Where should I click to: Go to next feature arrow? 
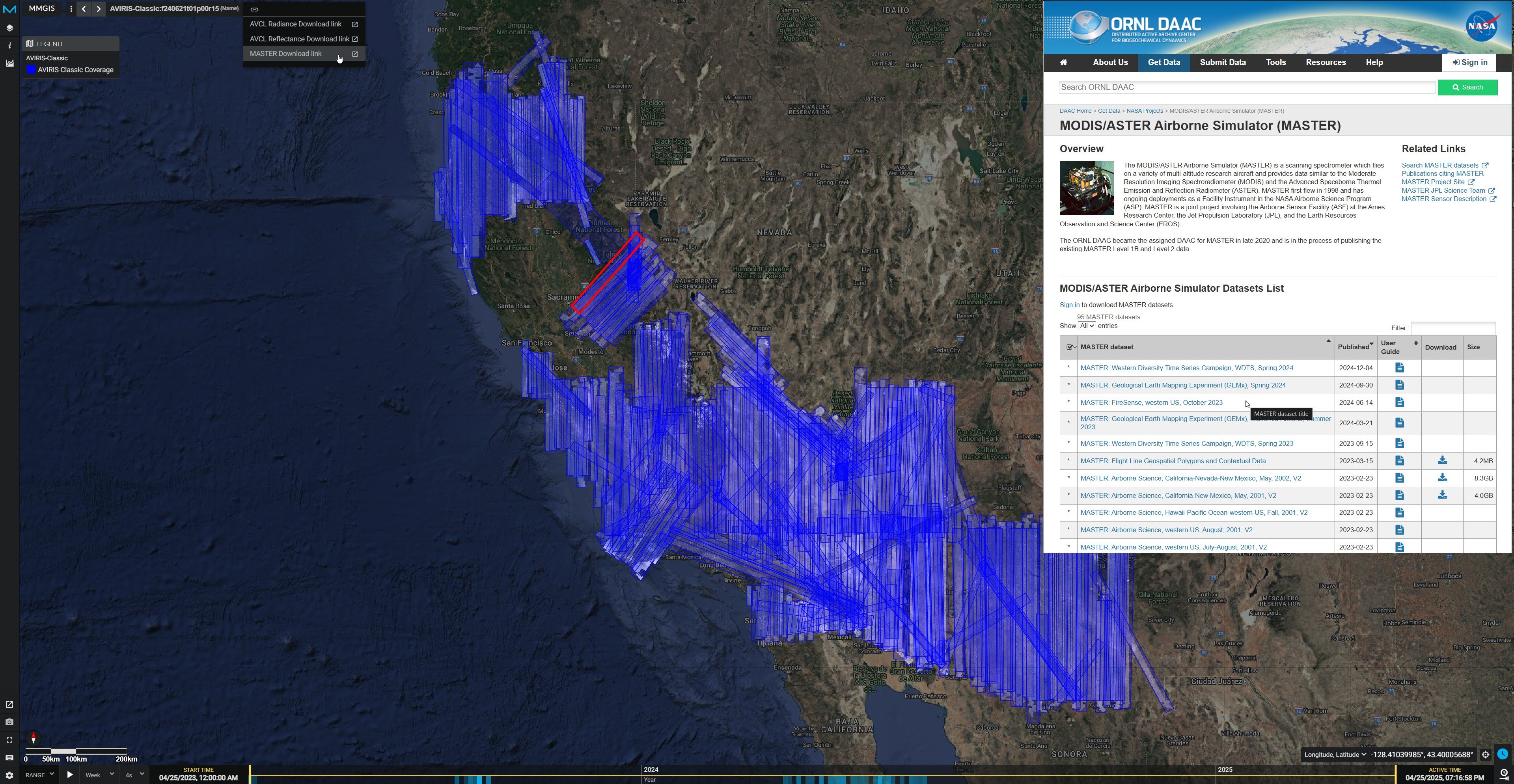tap(99, 9)
